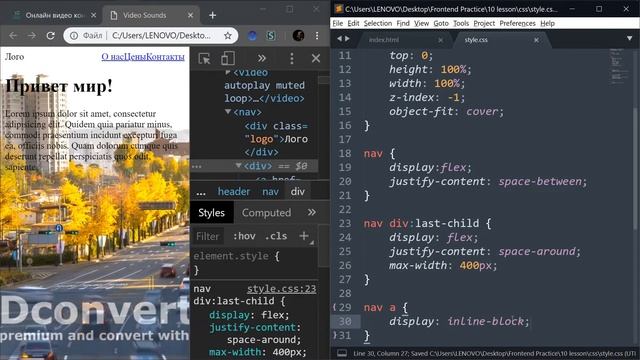This screenshot has height=360, width=640.
Task: Go forward in Chrome browser
Action: pyautogui.click(x=31, y=36)
